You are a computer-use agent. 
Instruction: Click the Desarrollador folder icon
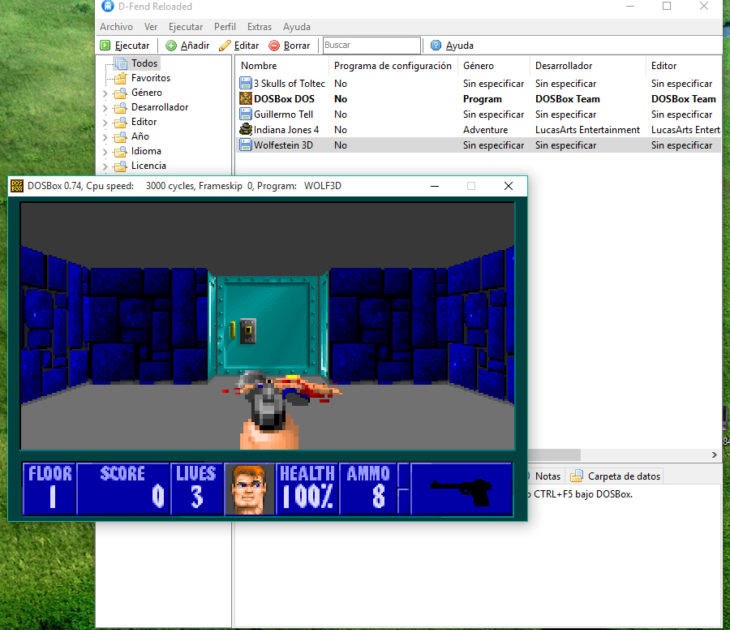point(120,107)
